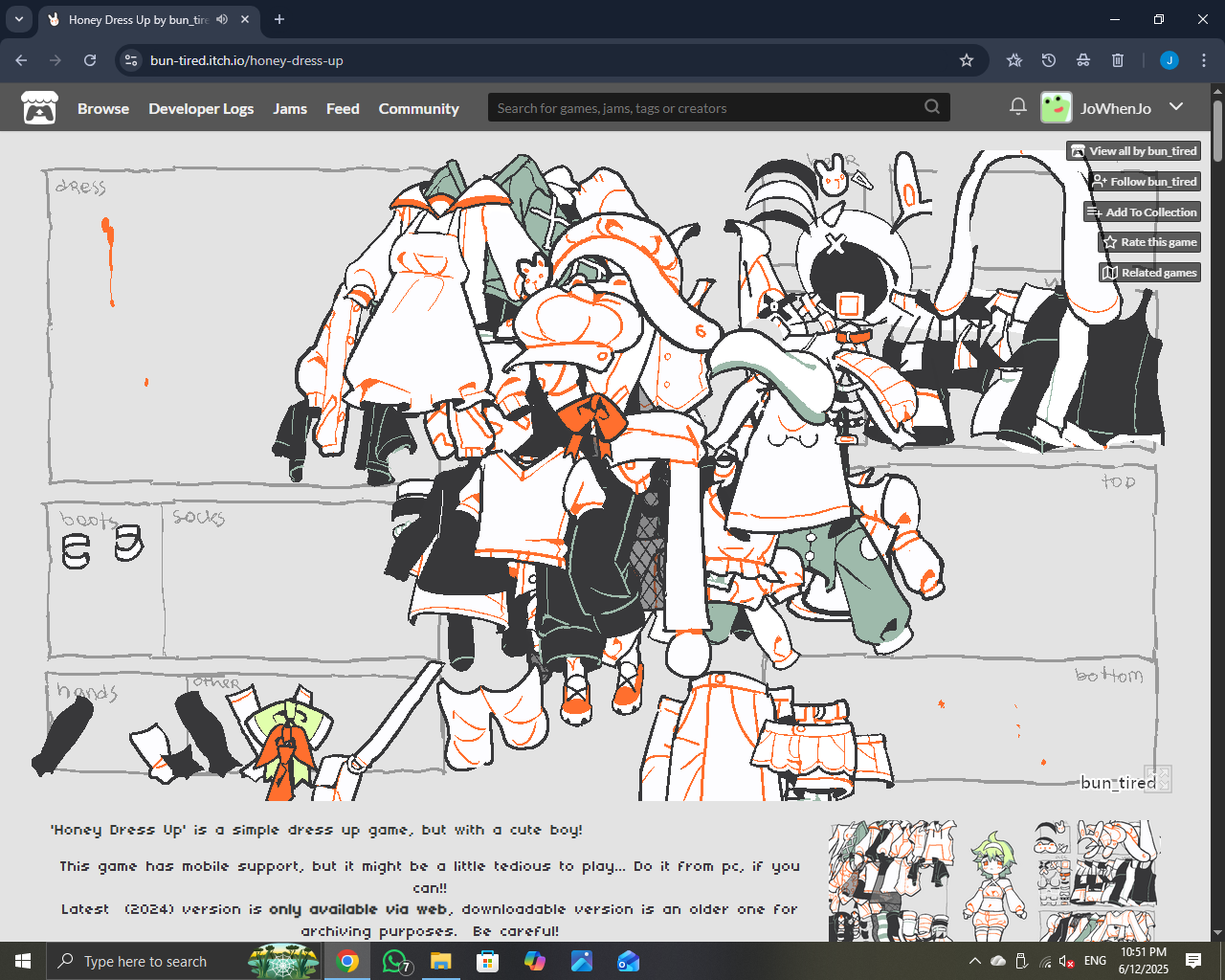This screenshot has height=980, width=1225.
Task: Pick the bunny face hair clip
Action: [833, 175]
